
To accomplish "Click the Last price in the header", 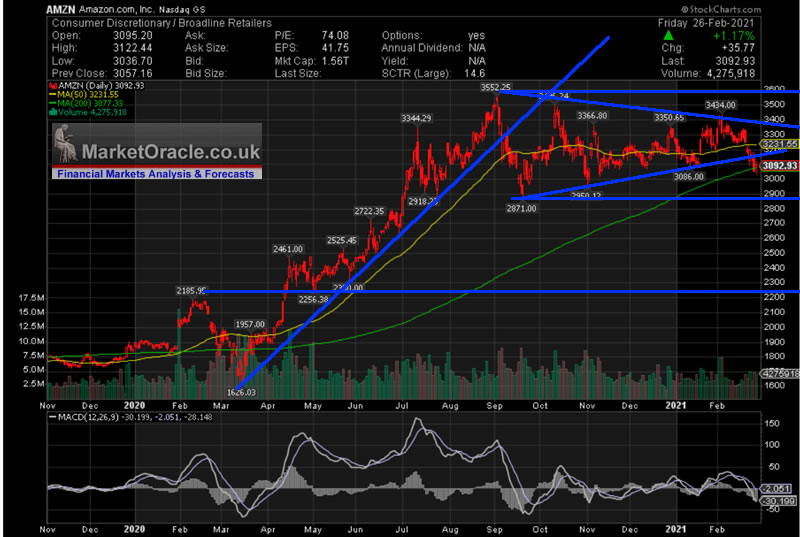I will [x=735, y=61].
